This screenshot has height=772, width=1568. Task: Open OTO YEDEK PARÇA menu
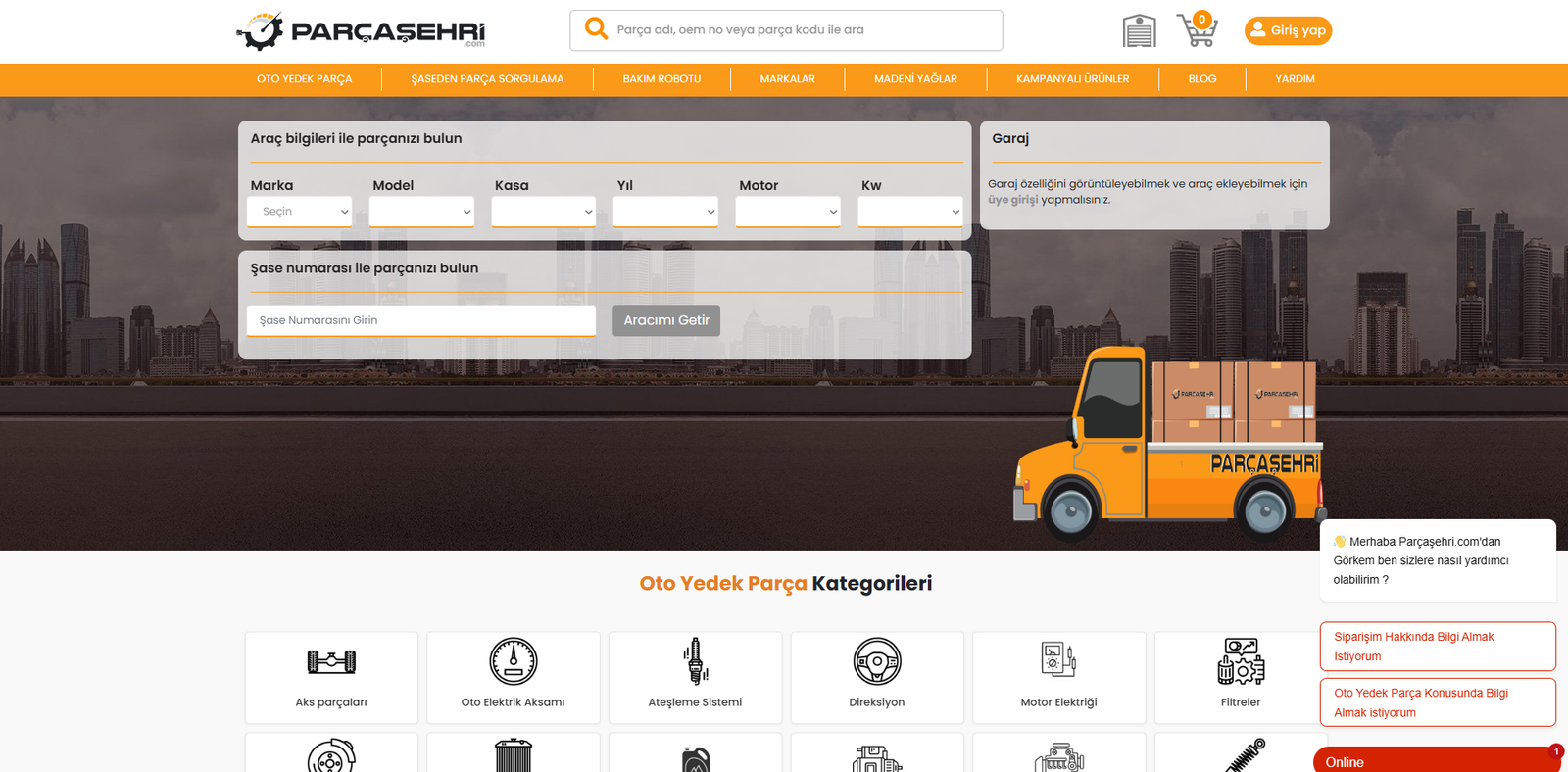pos(304,79)
